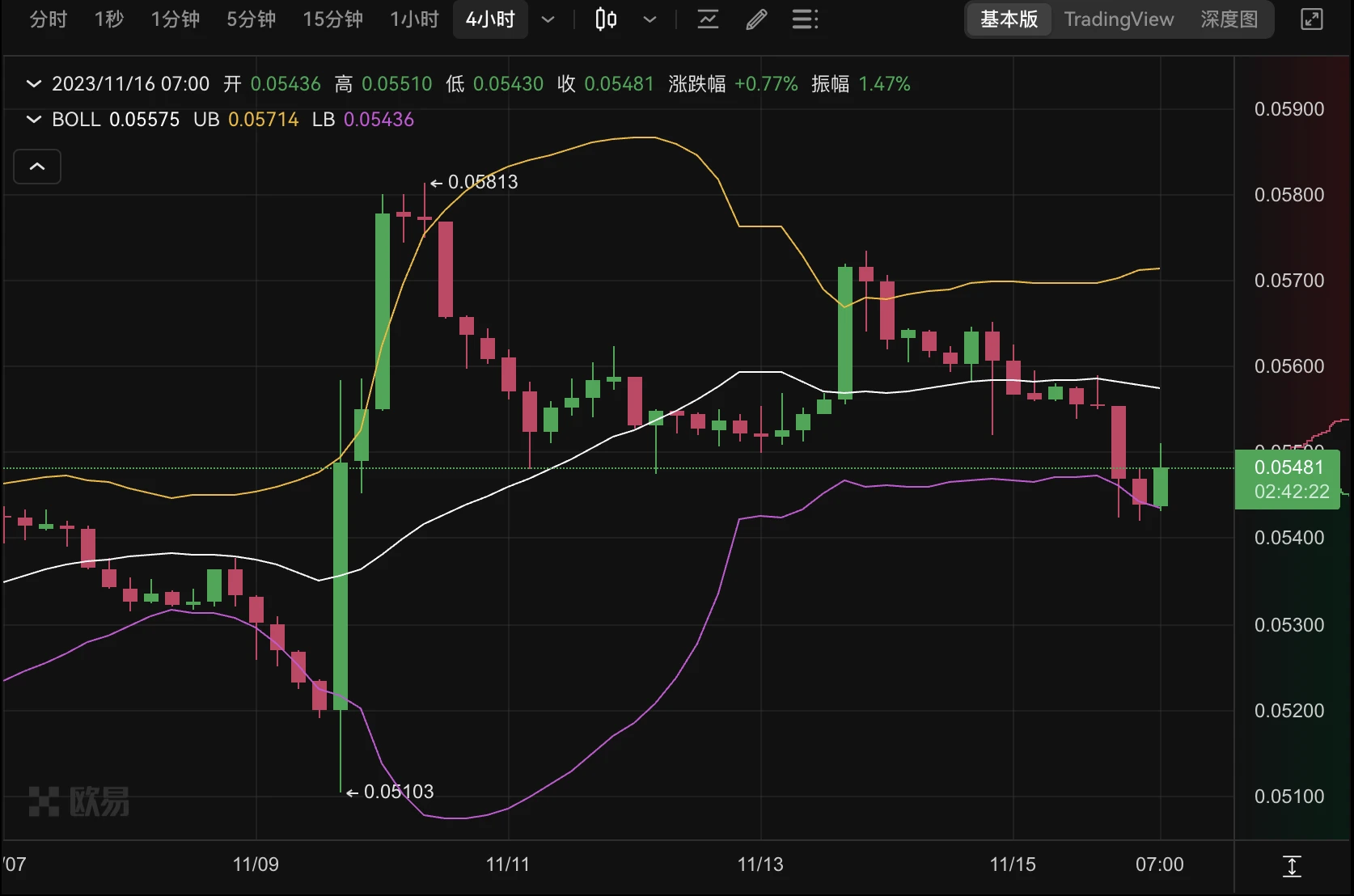Click the indicator overlay line icon
The width and height of the screenshot is (1354, 896).
pos(708,19)
